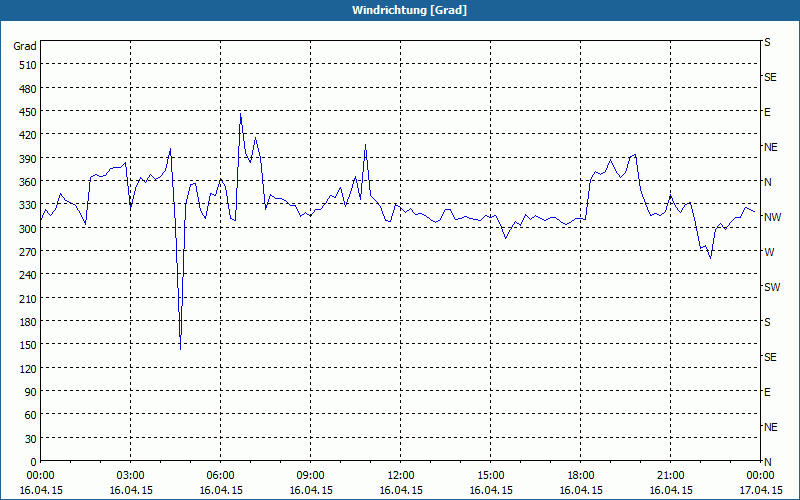Select the E compass label level with 450
800x500 pixels.
coord(767,112)
